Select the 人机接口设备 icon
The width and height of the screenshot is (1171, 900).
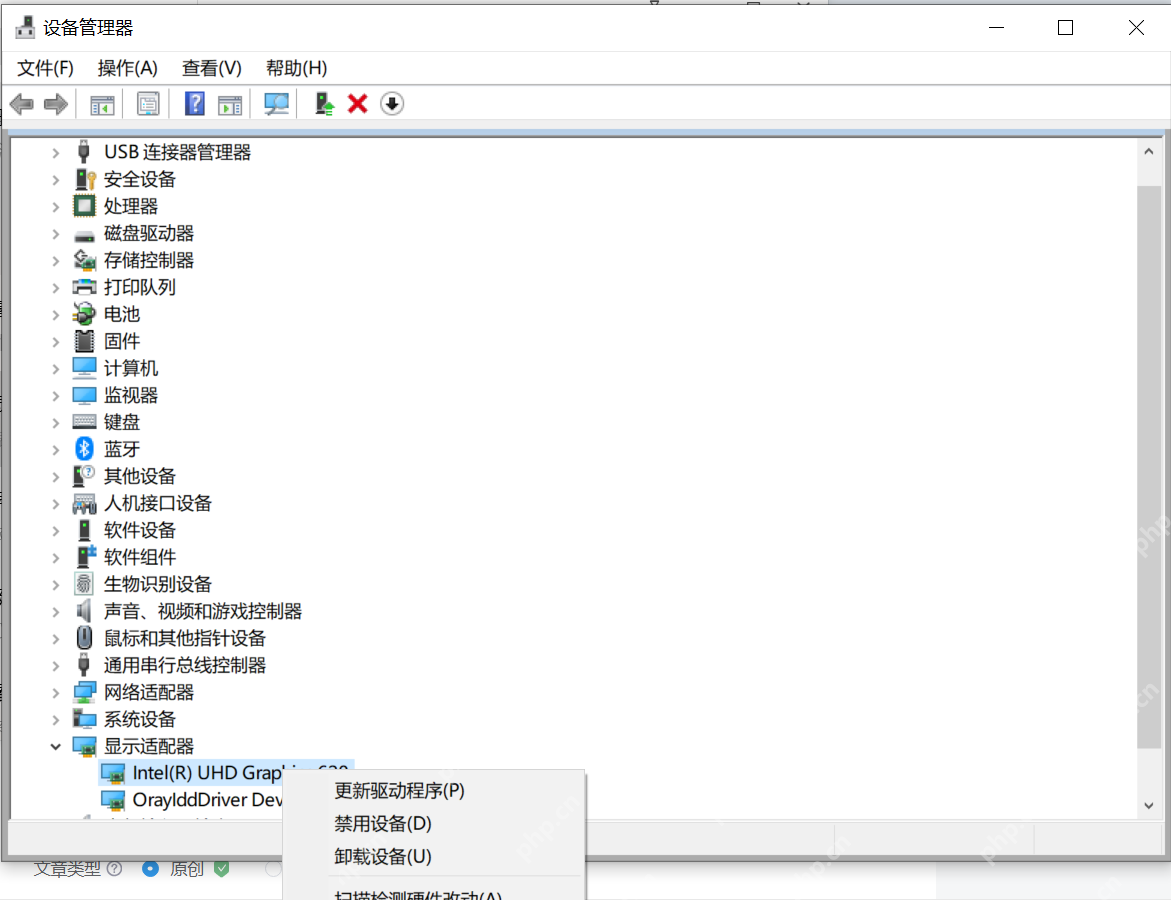(84, 503)
